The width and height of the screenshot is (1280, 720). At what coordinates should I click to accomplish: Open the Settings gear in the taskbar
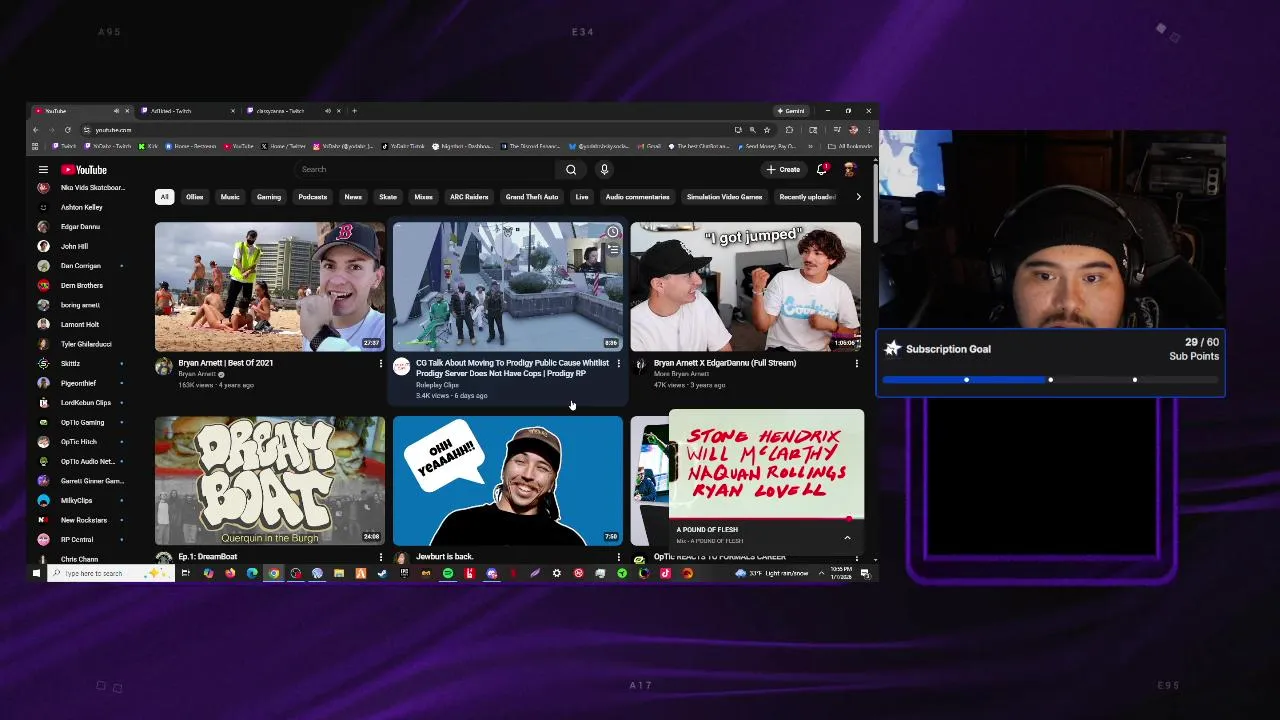point(557,573)
